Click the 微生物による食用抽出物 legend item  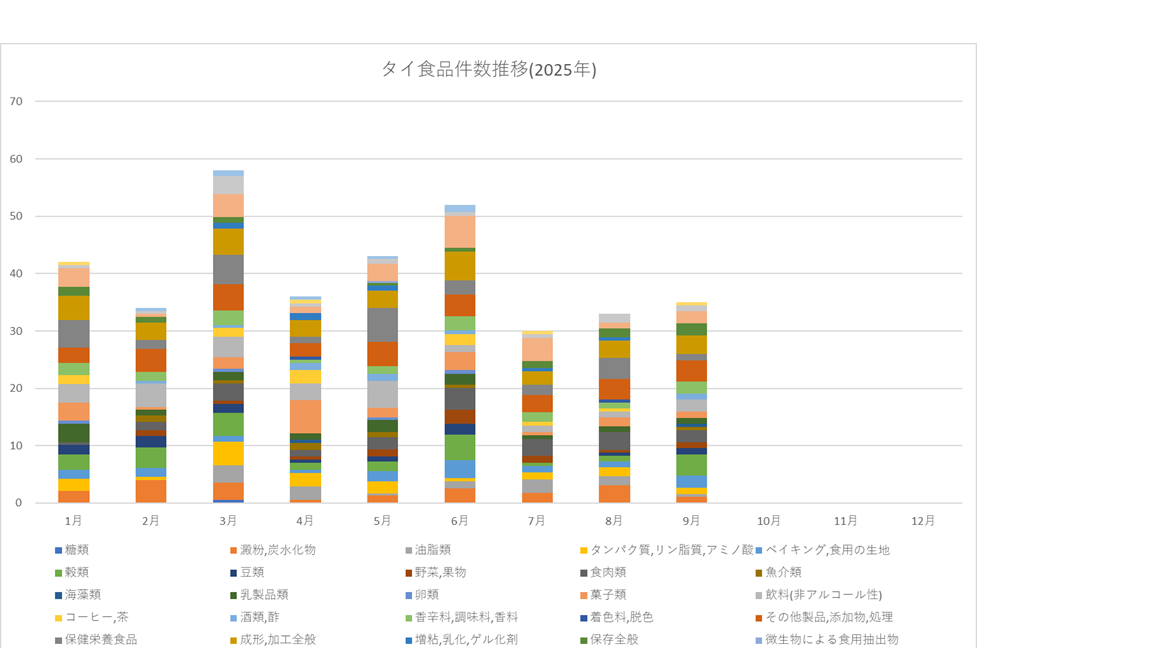pyautogui.click(x=832, y=639)
